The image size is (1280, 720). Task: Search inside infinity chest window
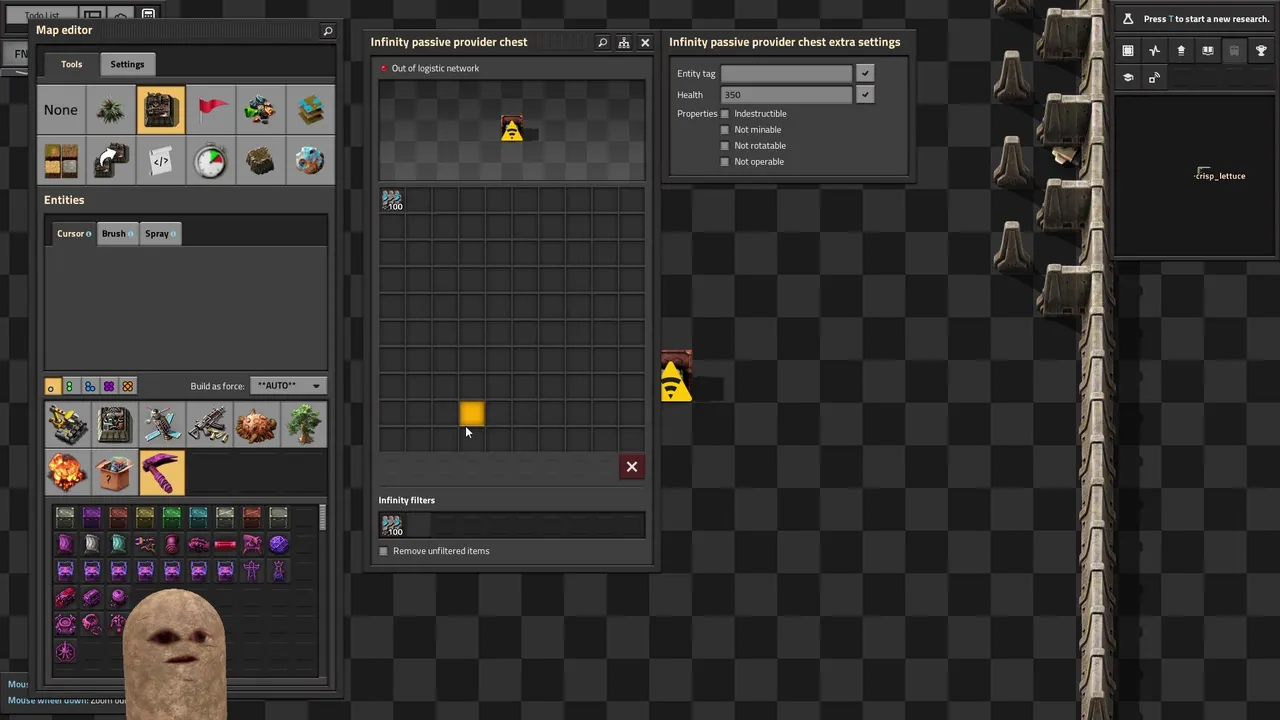pyautogui.click(x=602, y=43)
